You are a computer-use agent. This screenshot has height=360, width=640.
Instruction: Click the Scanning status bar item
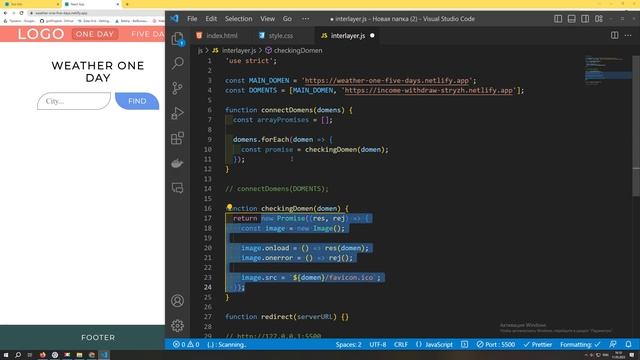pyautogui.click(x=227, y=344)
